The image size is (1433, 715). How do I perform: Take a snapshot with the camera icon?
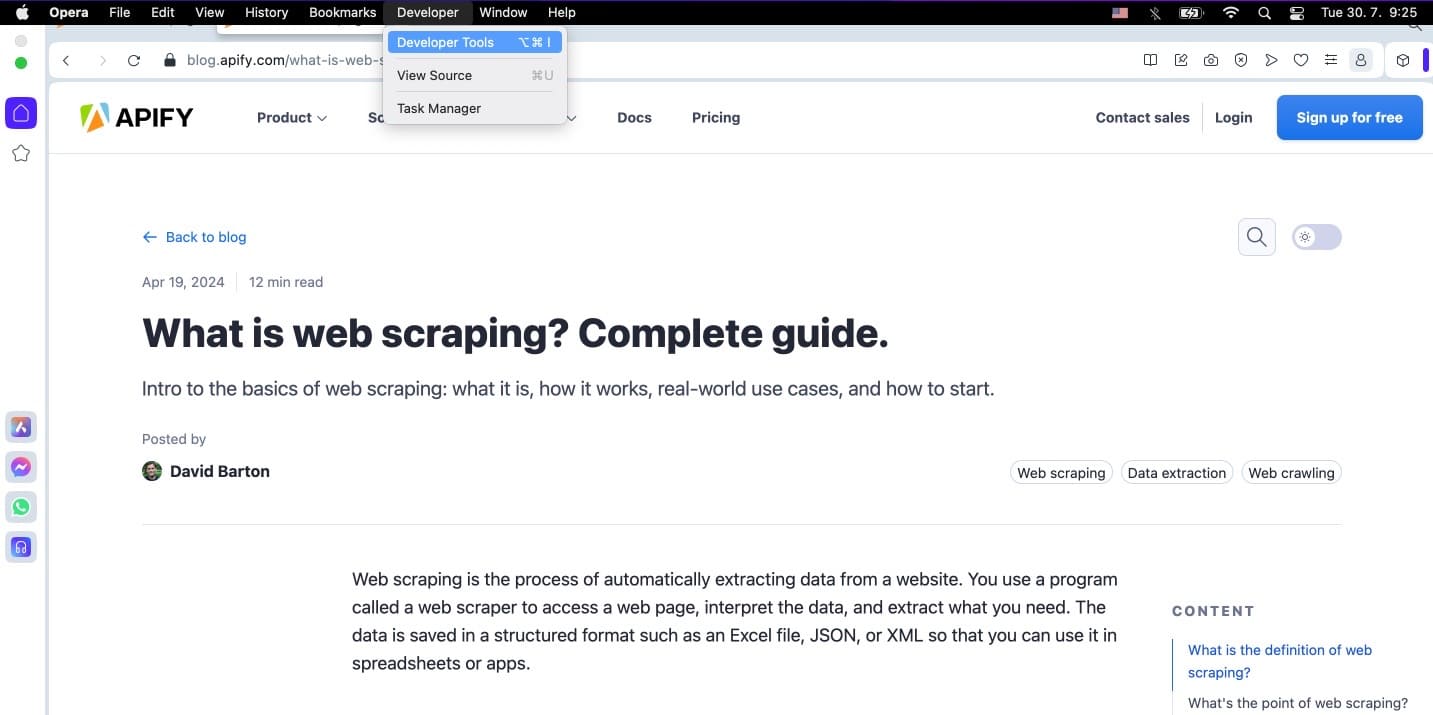pyautogui.click(x=1211, y=60)
